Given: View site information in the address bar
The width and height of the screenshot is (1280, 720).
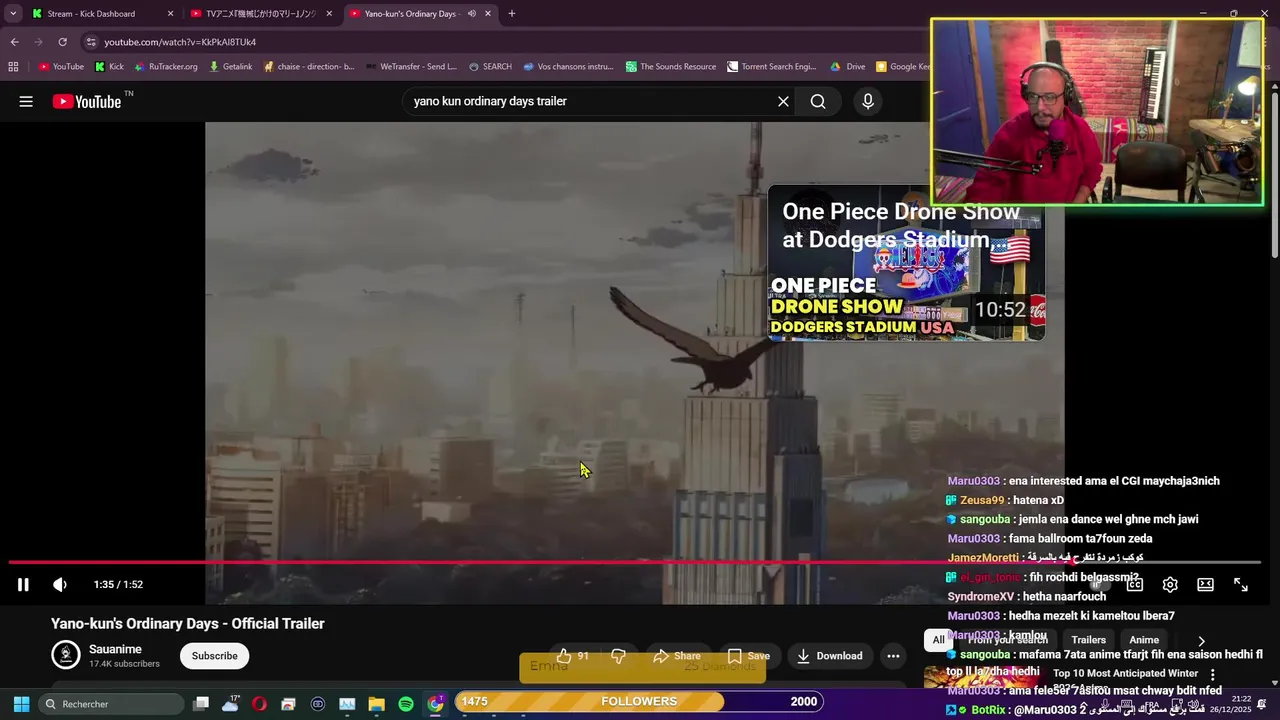Looking at the screenshot, I should [91, 42].
